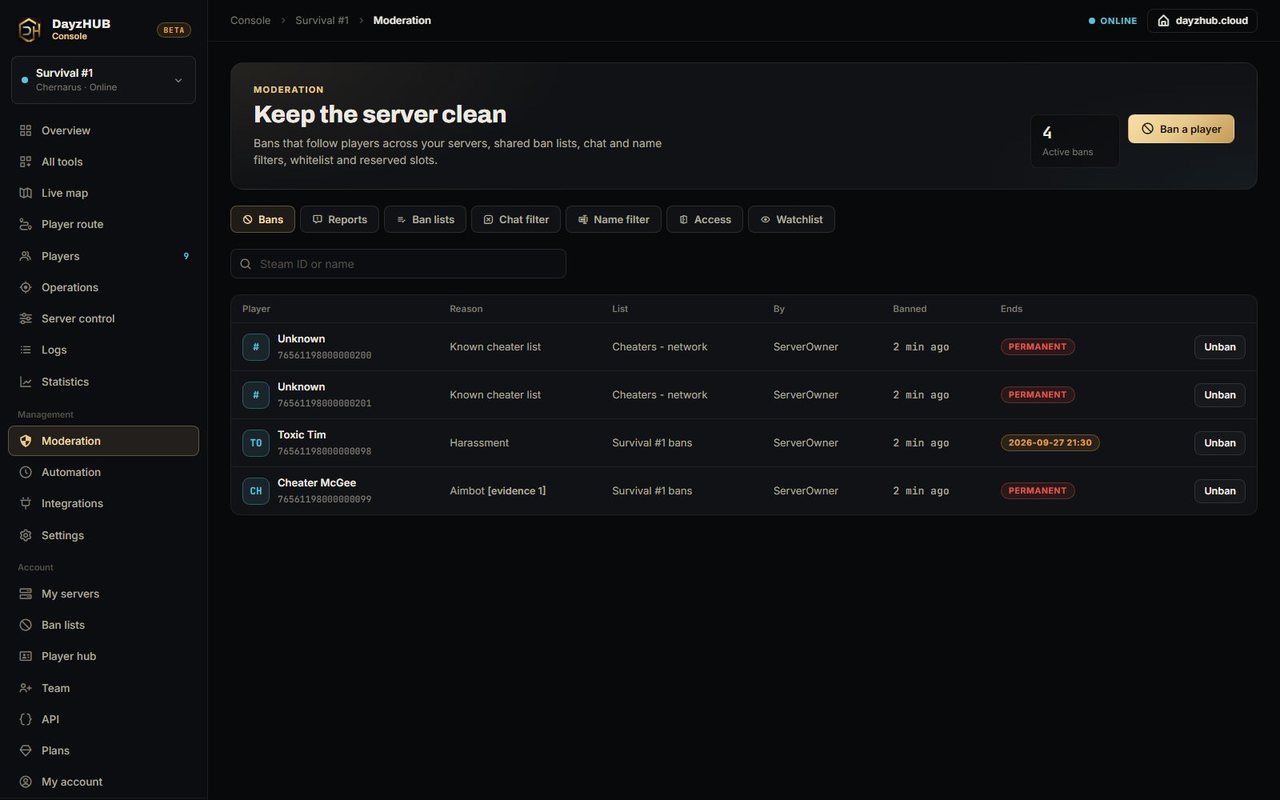Image resolution: width=1280 pixels, height=800 pixels.
Task: Switch to the Ban lists tab
Action: pyautogui.click(x=425, y=219)
